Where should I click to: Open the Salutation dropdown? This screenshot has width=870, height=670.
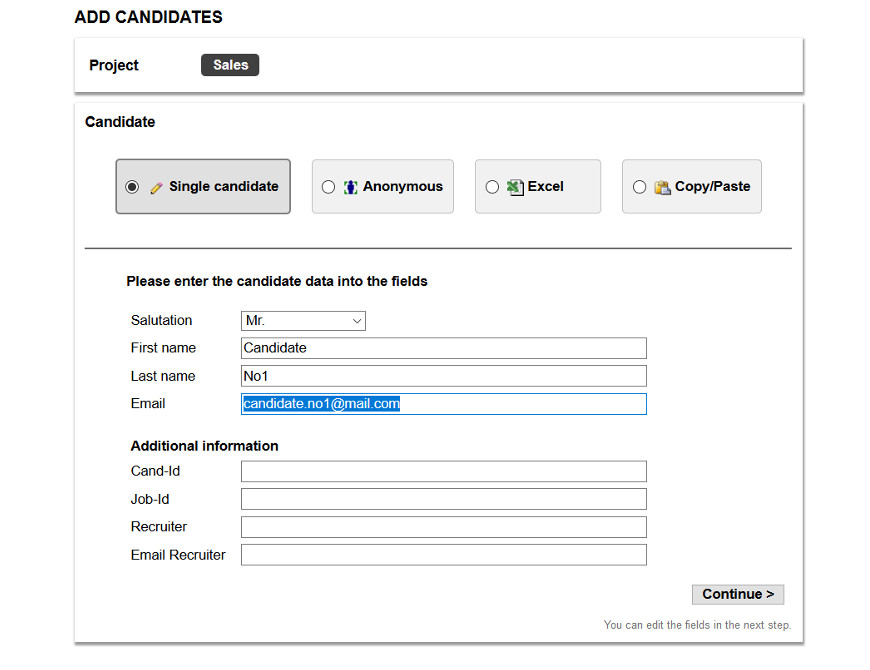pos(304,321)
